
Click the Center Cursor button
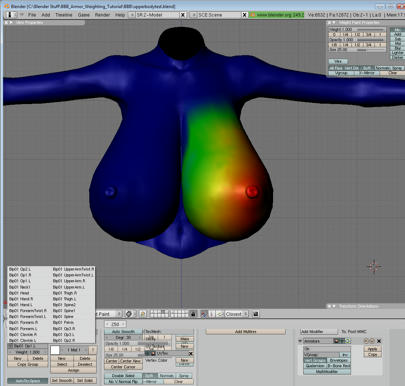(123, 367)
